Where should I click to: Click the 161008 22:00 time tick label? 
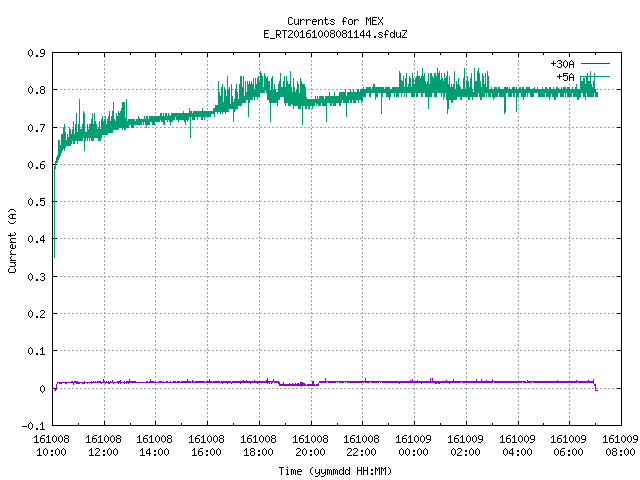point(361,445)
